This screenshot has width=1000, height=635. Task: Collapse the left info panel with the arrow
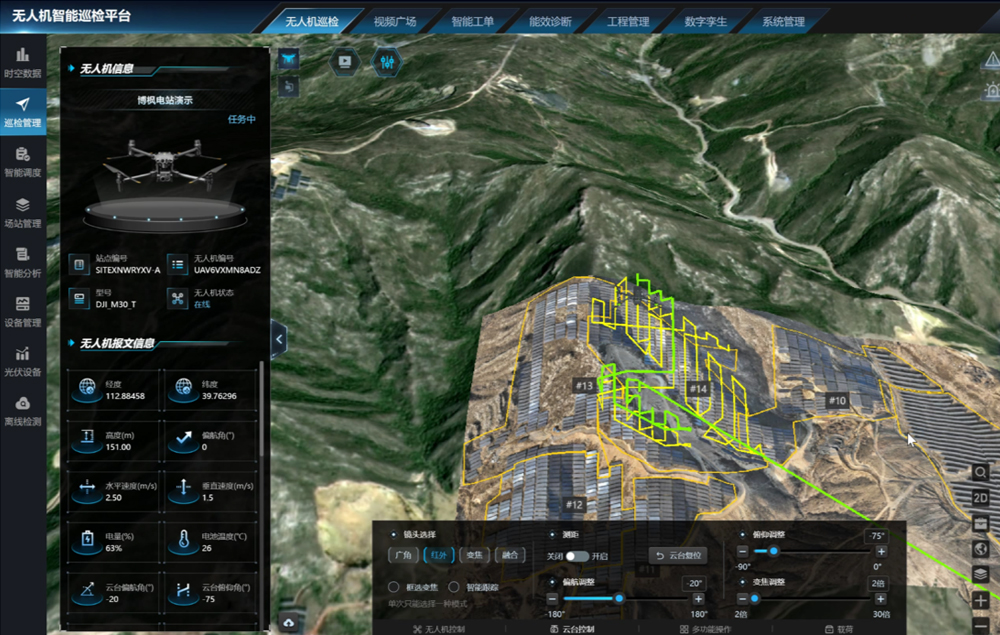click(279, 339)
